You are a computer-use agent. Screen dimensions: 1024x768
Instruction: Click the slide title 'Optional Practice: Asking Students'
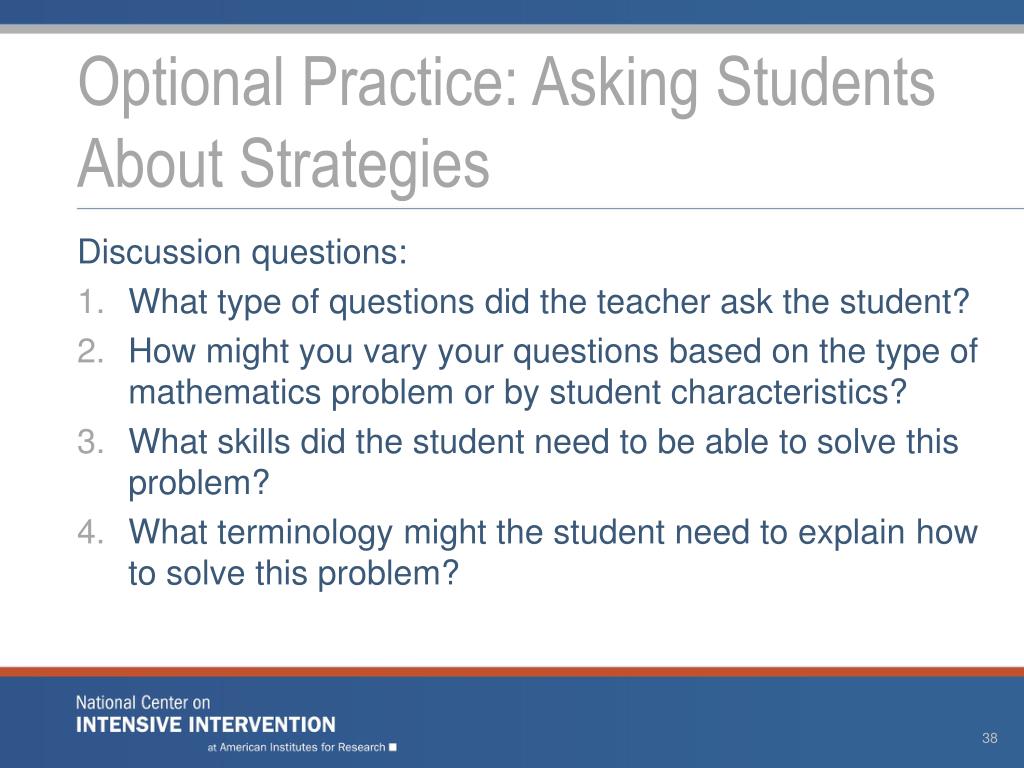tap(507, 85)
